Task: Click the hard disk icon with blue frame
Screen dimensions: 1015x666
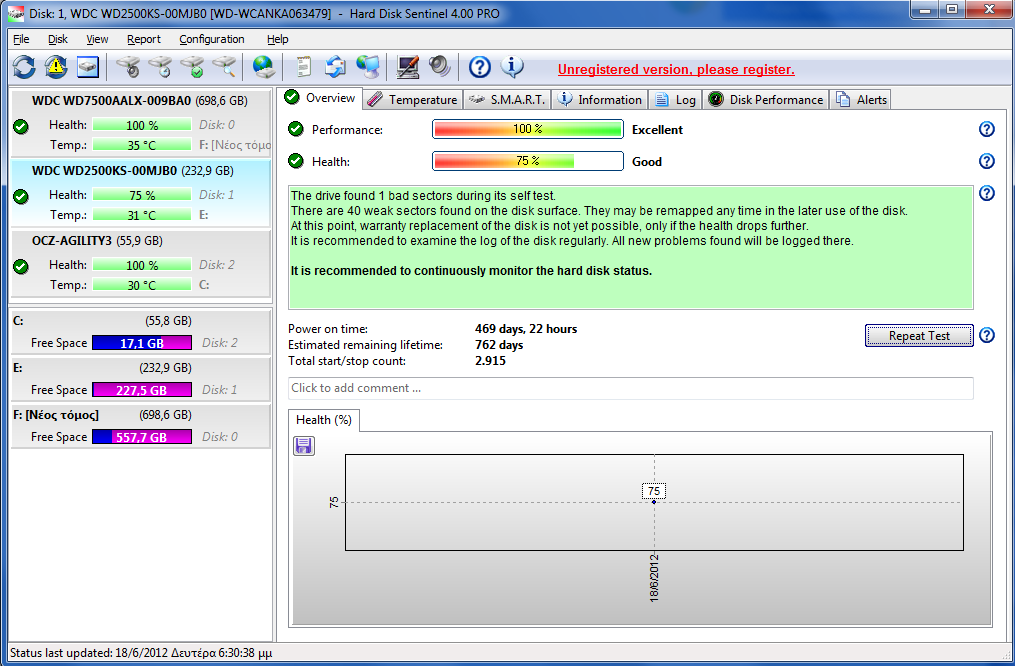Action: (x=87, y=67)
